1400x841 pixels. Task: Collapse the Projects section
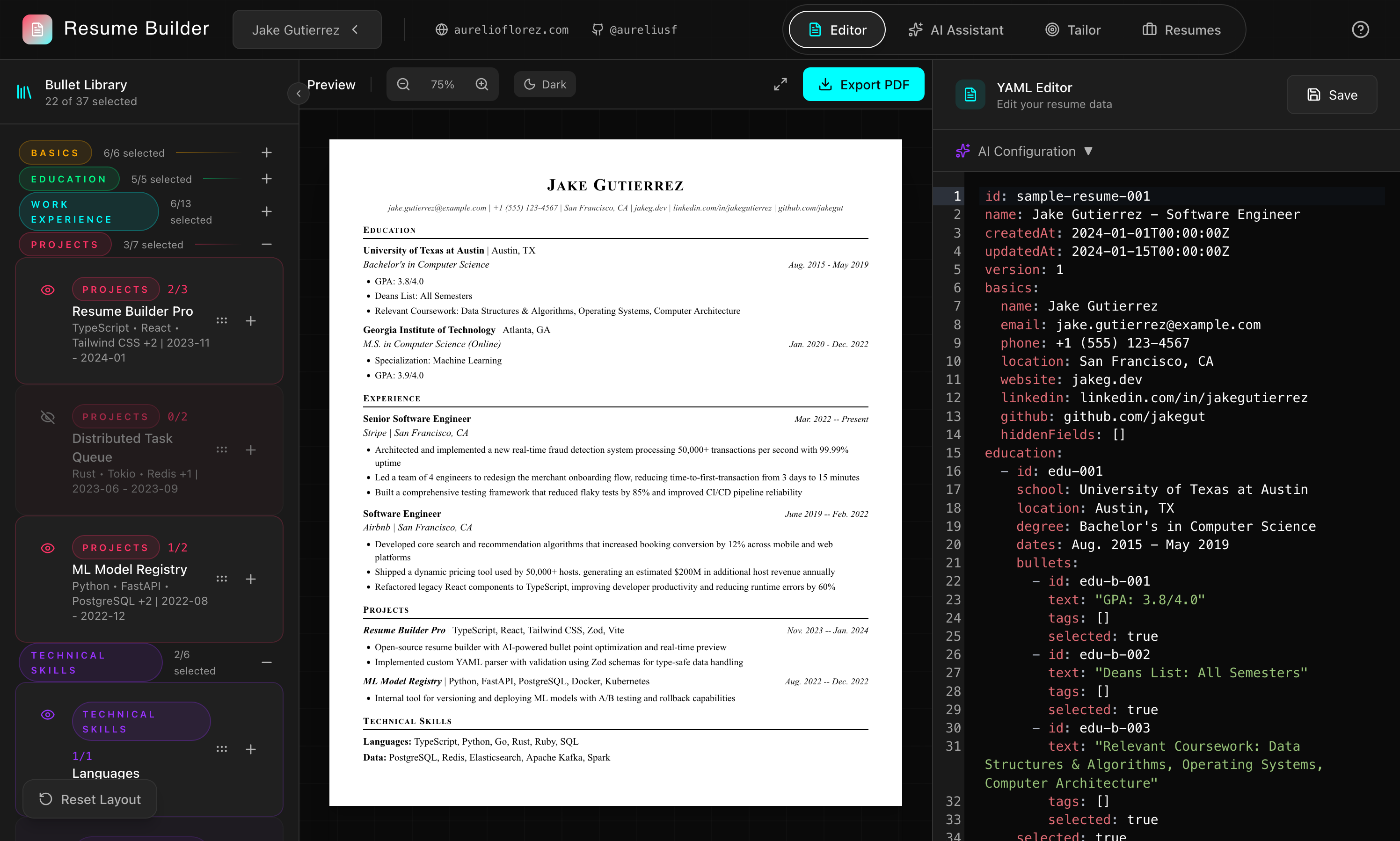coord(266,244)
